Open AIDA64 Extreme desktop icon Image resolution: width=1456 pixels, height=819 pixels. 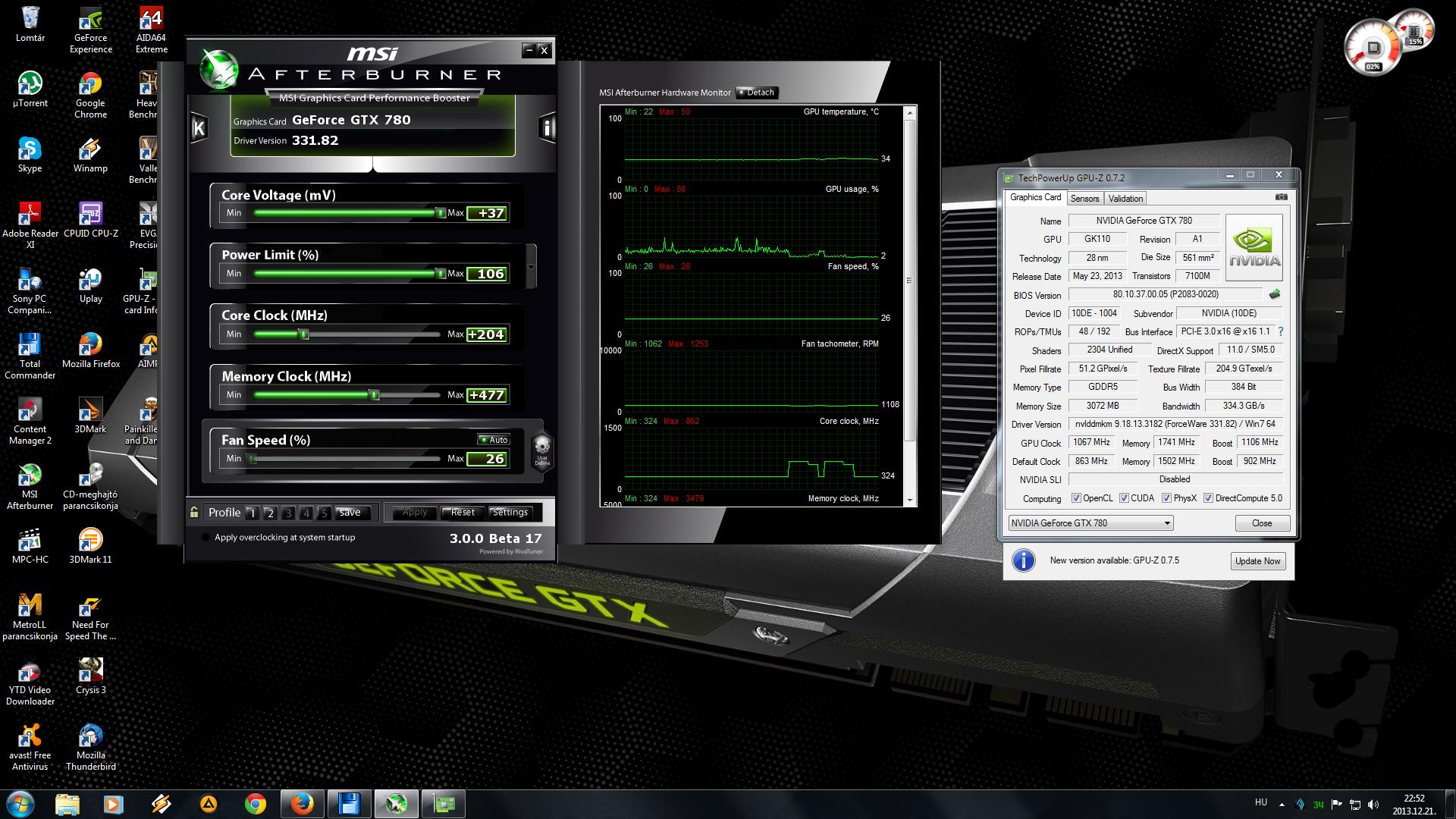pos(152,30)
